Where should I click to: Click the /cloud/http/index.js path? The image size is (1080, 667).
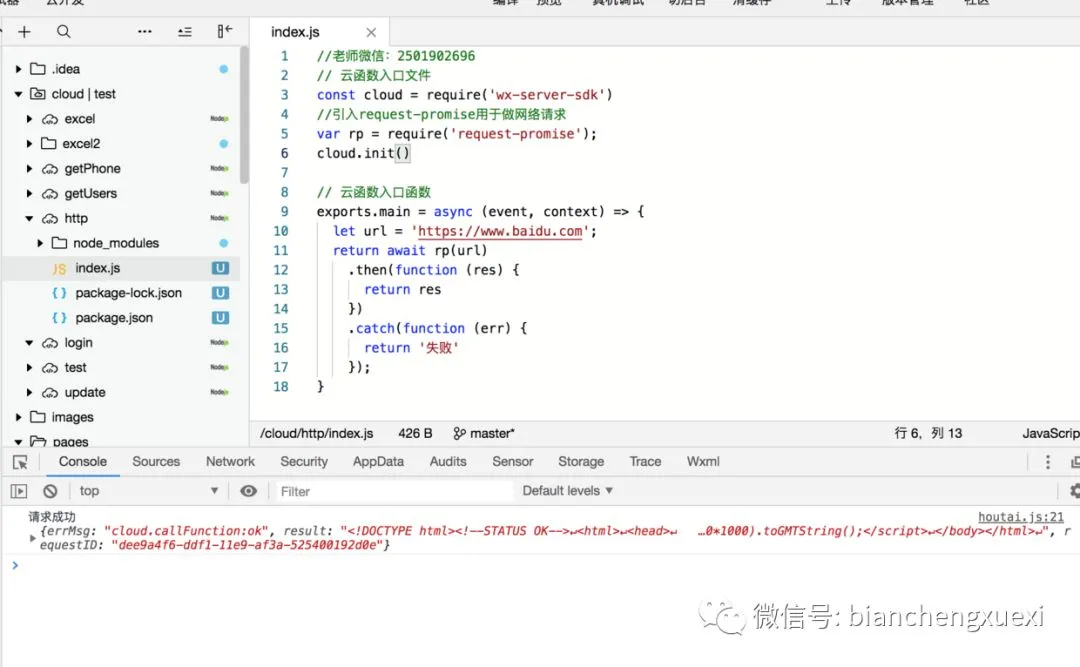pyautogui.click(x=317, y=433)
